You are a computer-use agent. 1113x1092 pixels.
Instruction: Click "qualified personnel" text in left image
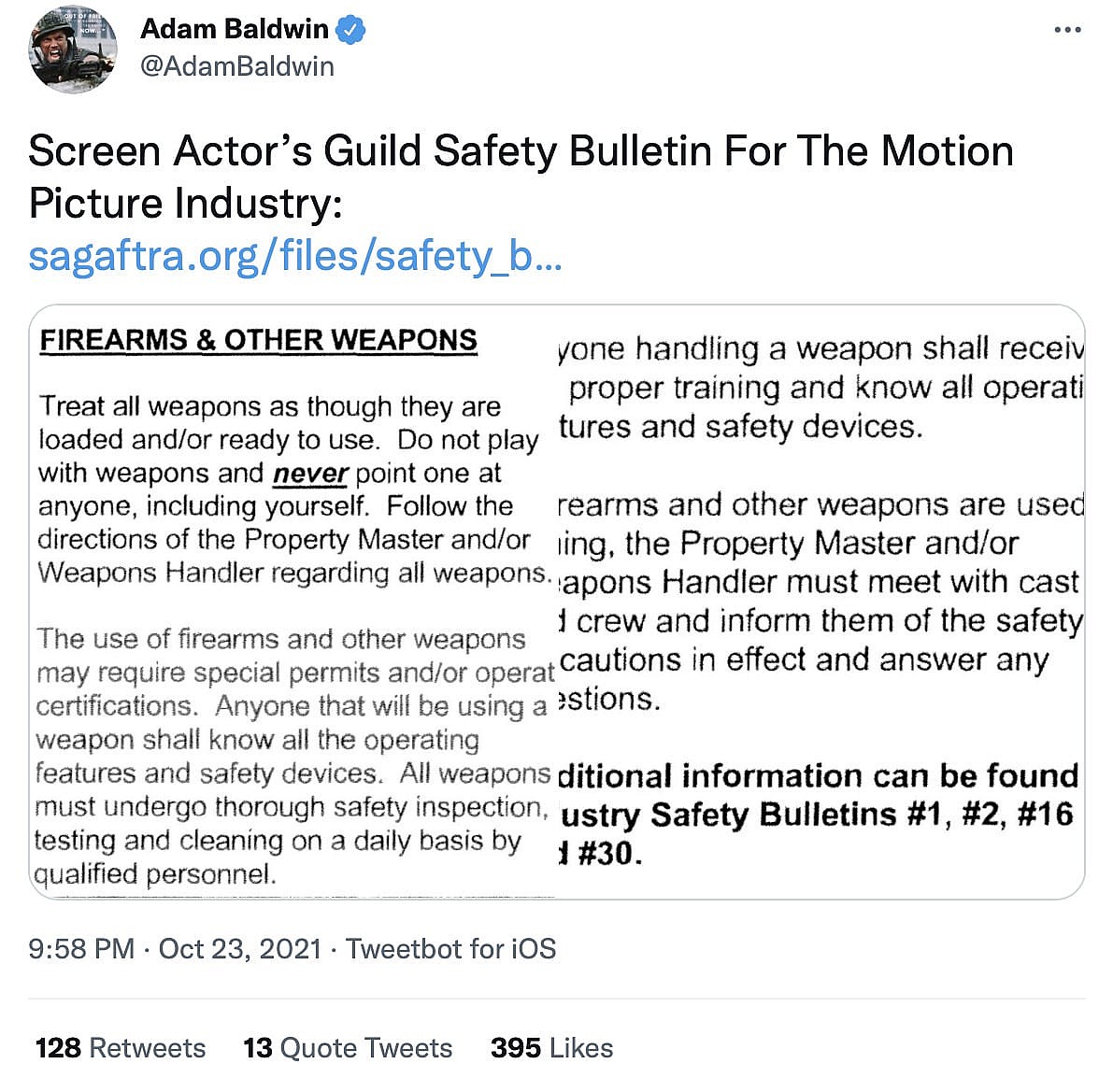click(155, 874)
